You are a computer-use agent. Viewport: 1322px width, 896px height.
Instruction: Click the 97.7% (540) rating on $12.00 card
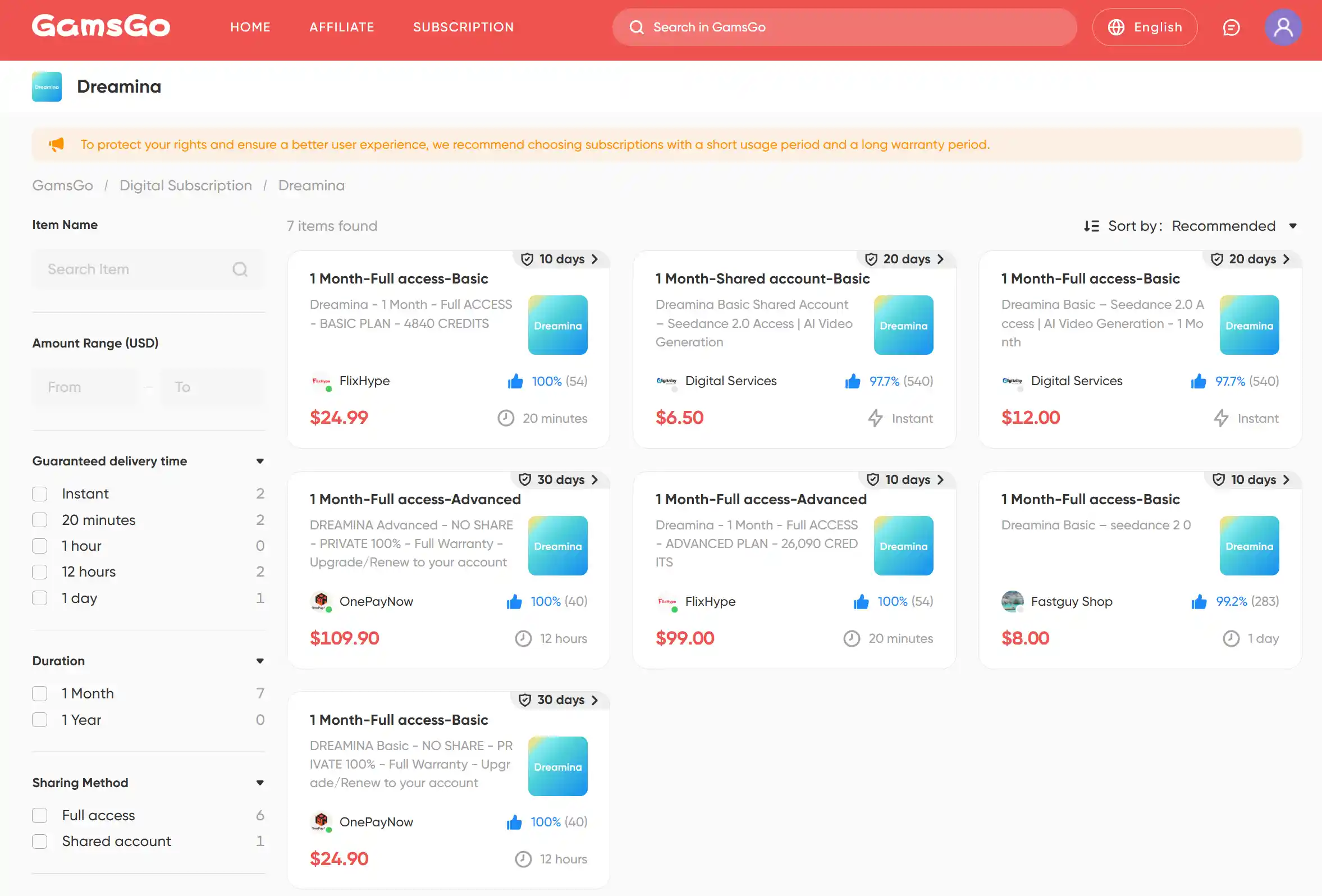1247,381
